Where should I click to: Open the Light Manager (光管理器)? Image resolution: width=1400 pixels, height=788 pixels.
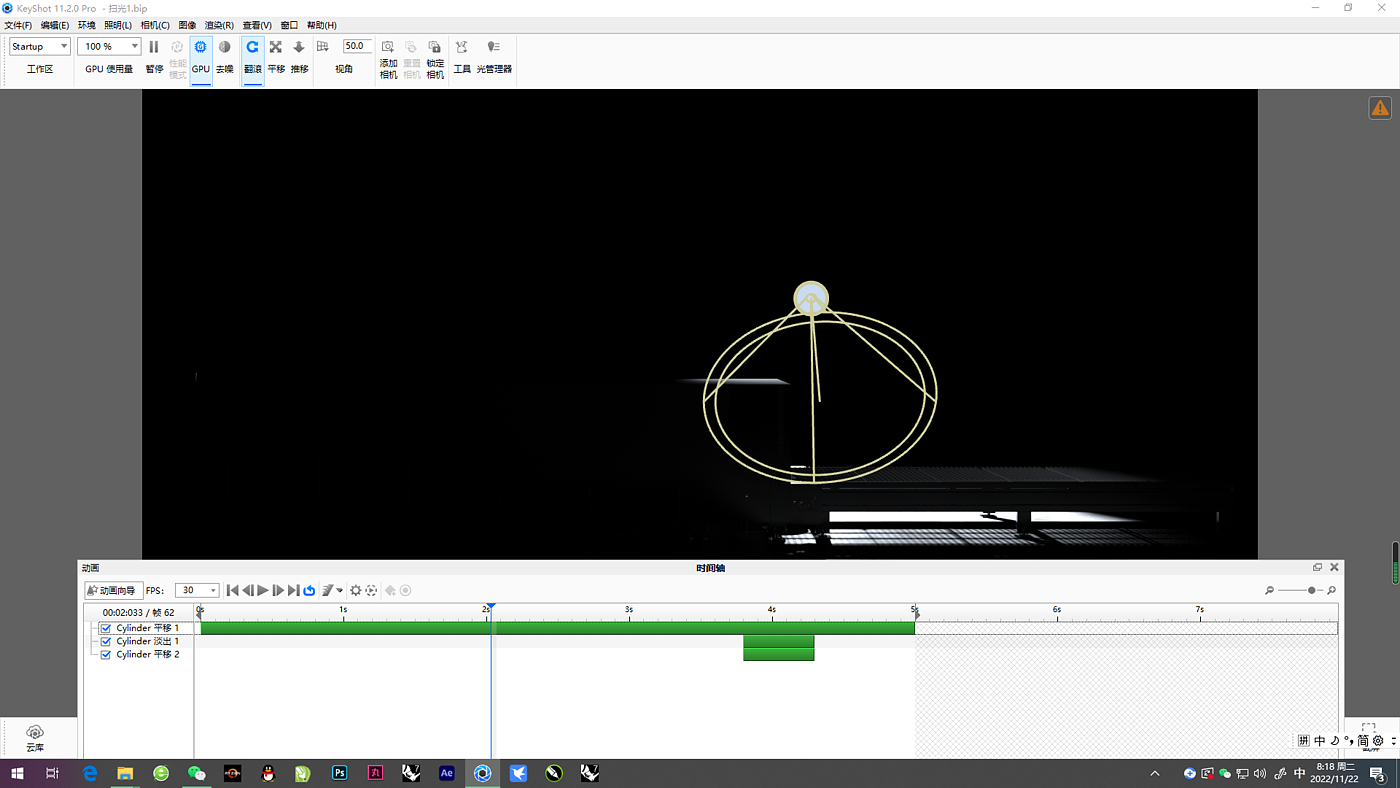tap(493, 47)
